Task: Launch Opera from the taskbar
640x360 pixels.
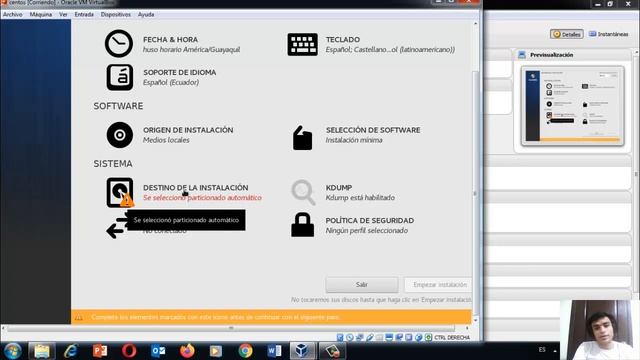Action: (129, 351)
